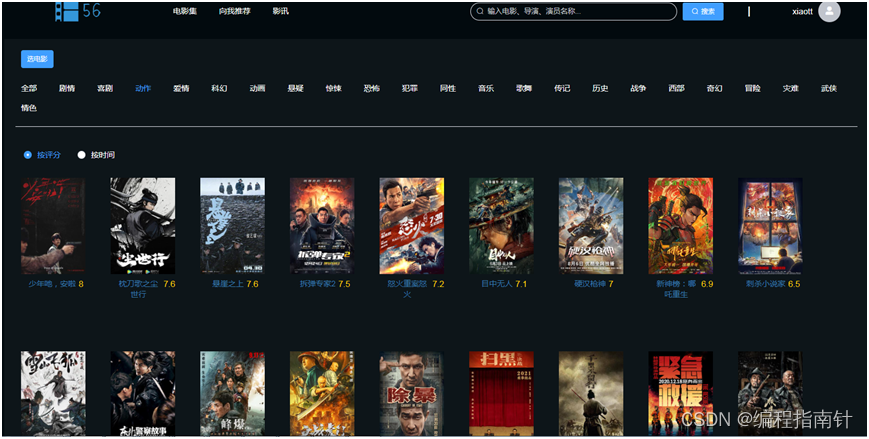Open the 影讯 nav item
The width and height of the screenshot is (869, 439).
(280, 11)
